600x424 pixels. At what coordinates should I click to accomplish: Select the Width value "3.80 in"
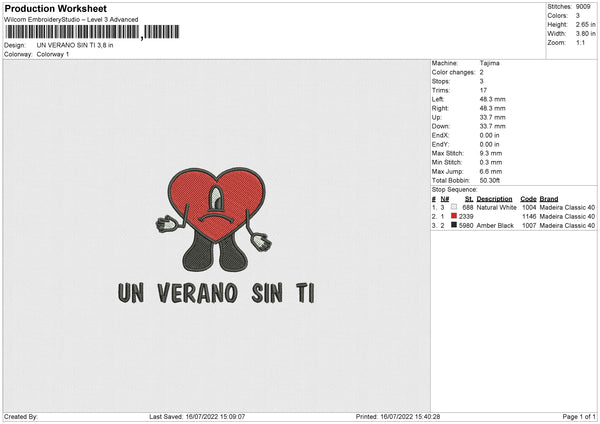(586, 34)
